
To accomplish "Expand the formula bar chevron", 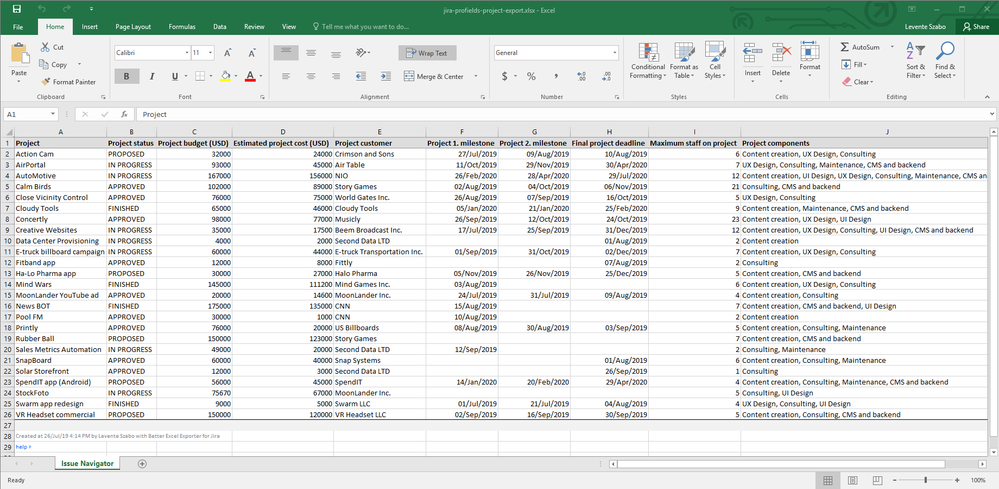I will click(992, 115).
